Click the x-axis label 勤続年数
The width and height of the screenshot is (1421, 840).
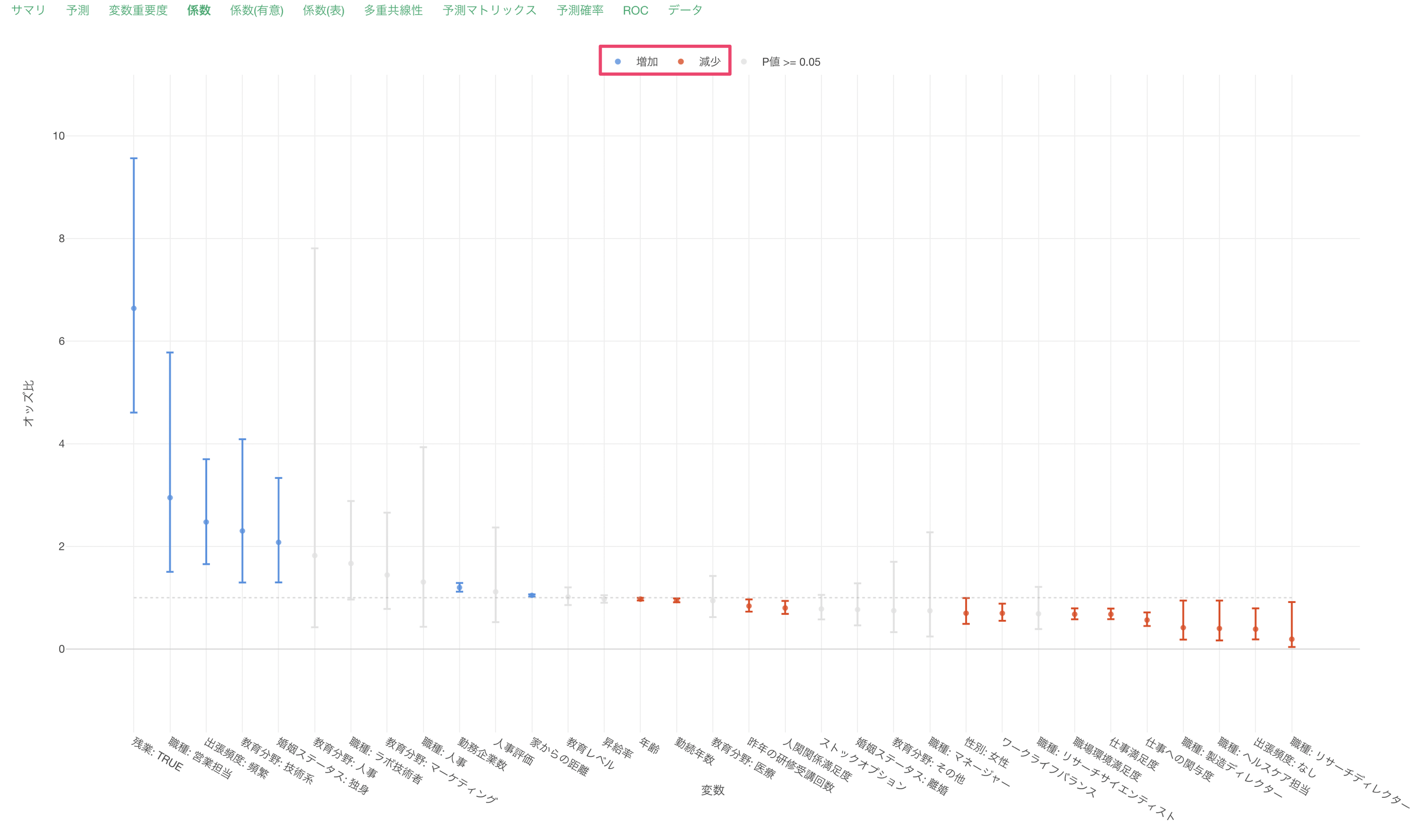click(694, 751)
